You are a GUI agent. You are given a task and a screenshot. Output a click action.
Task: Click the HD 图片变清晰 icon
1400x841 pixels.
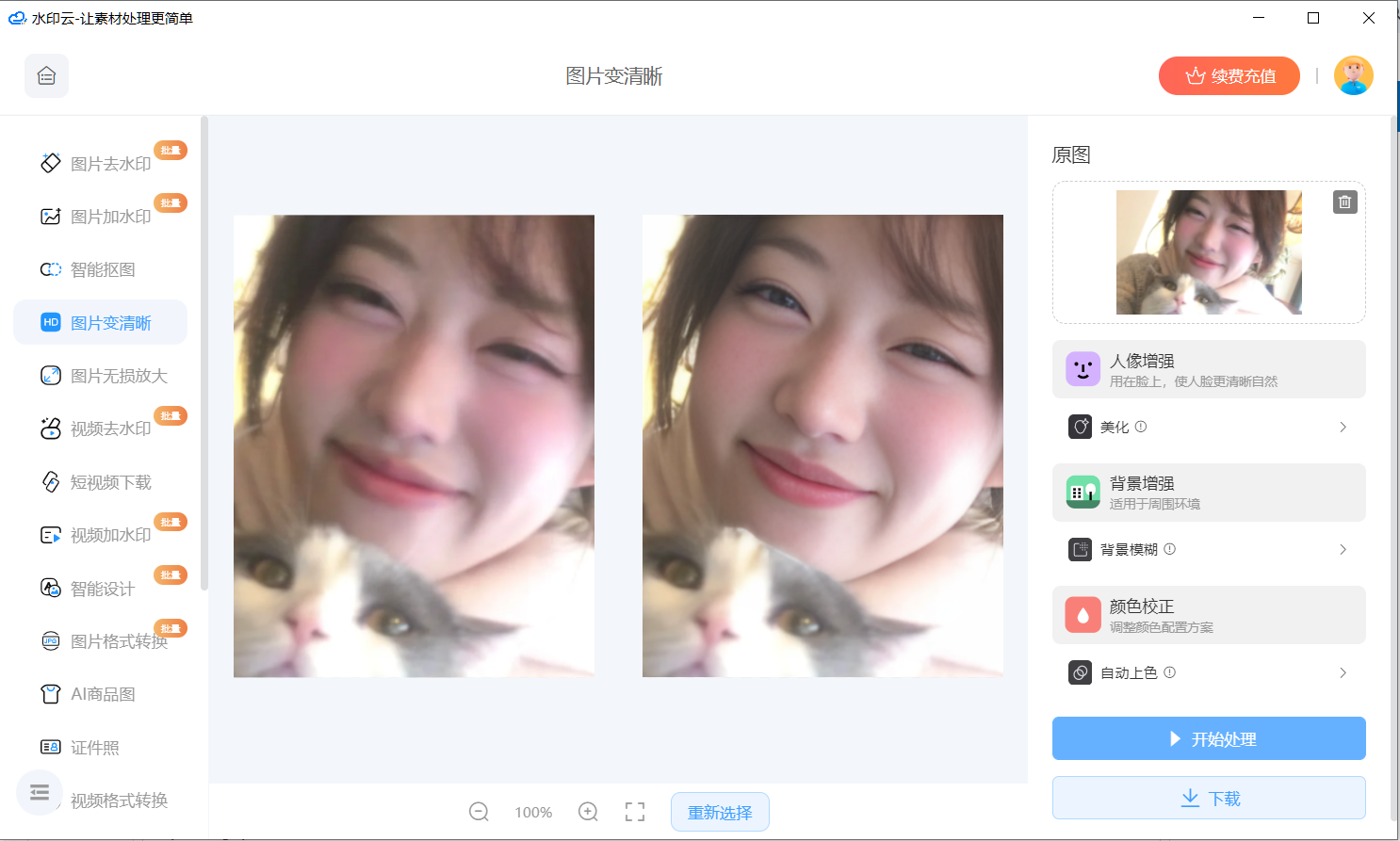(x=51, y=322)
